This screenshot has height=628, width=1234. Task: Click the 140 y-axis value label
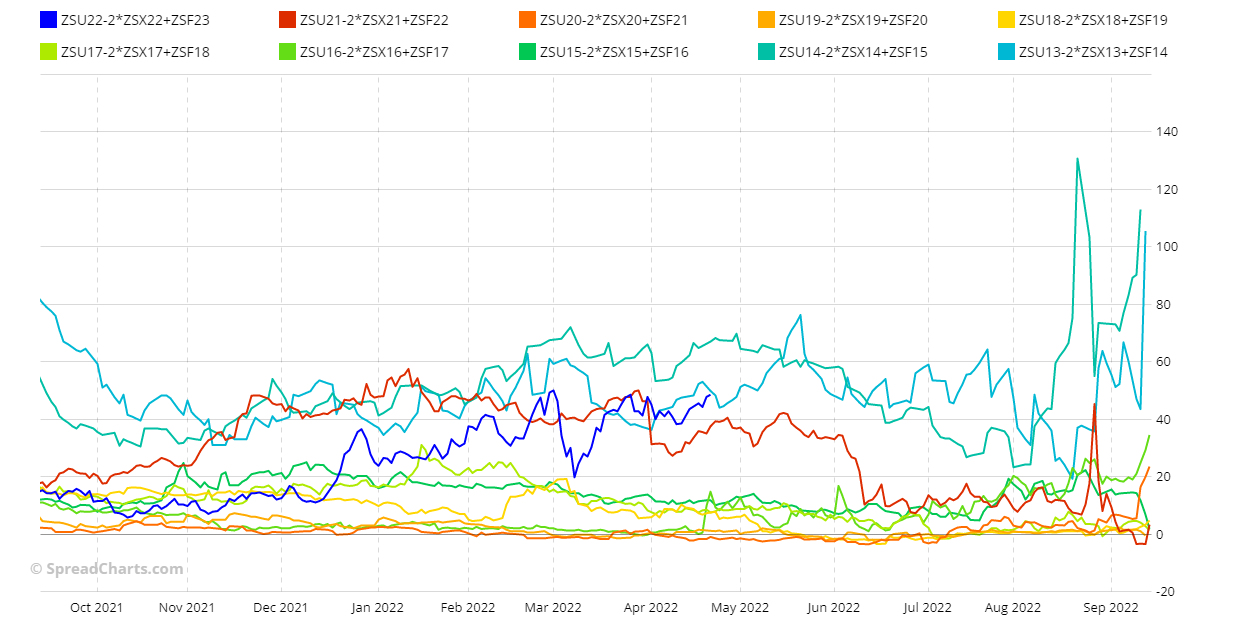(x=1167, y=132)
